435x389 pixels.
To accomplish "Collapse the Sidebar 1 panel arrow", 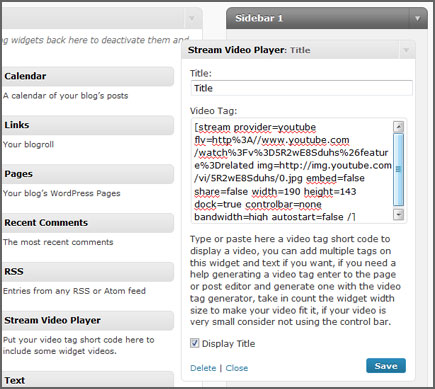I will [417, 19].
